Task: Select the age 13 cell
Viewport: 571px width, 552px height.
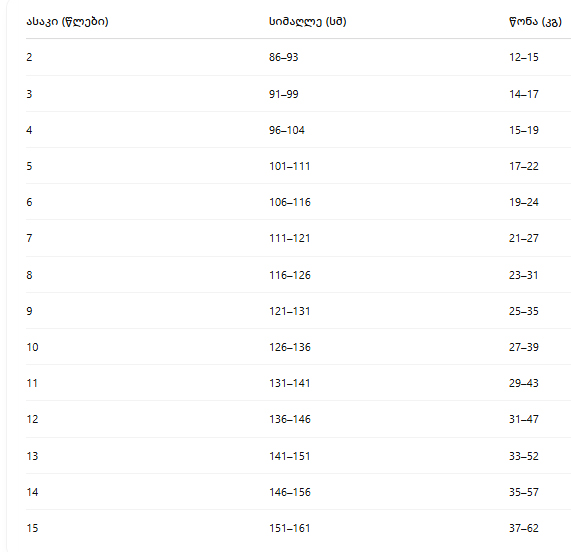Action: click(x=32, y=456)
